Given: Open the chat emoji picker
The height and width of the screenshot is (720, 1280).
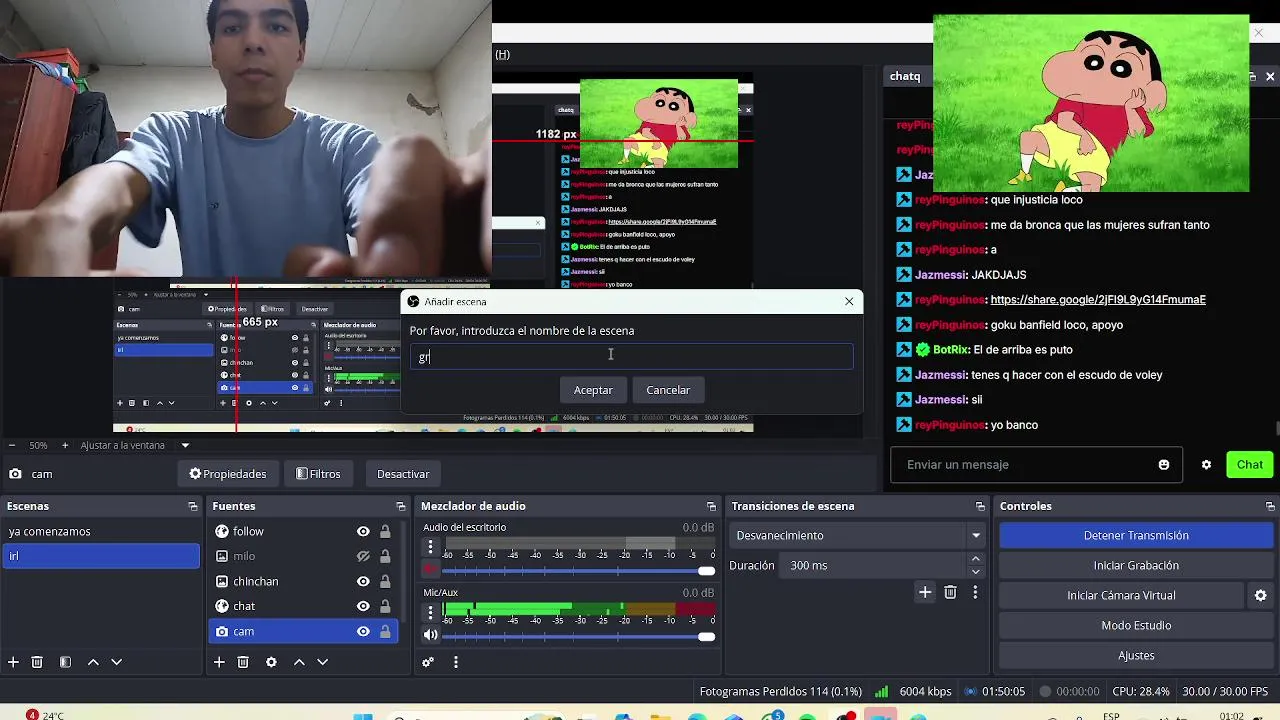Looking at the screenshot, I should point(1164,465).
